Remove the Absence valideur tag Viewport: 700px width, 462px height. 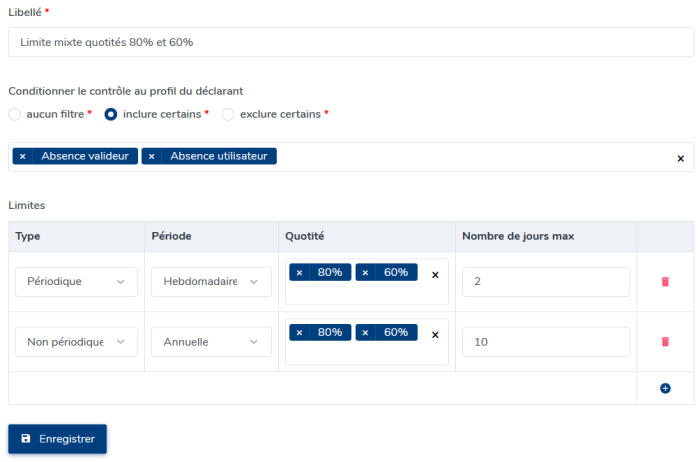[23, 156]
